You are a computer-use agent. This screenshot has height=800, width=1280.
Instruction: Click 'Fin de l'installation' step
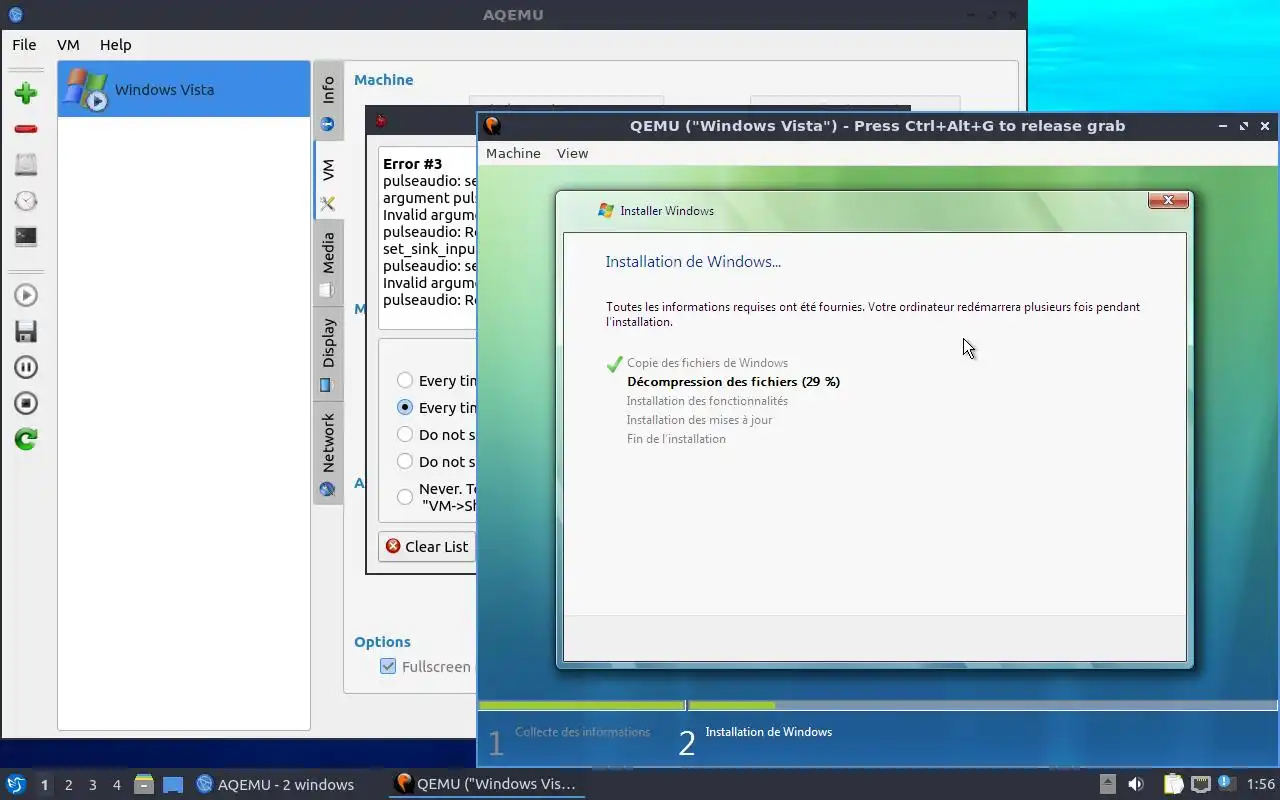pyautogui.click(x=676, y=439)
